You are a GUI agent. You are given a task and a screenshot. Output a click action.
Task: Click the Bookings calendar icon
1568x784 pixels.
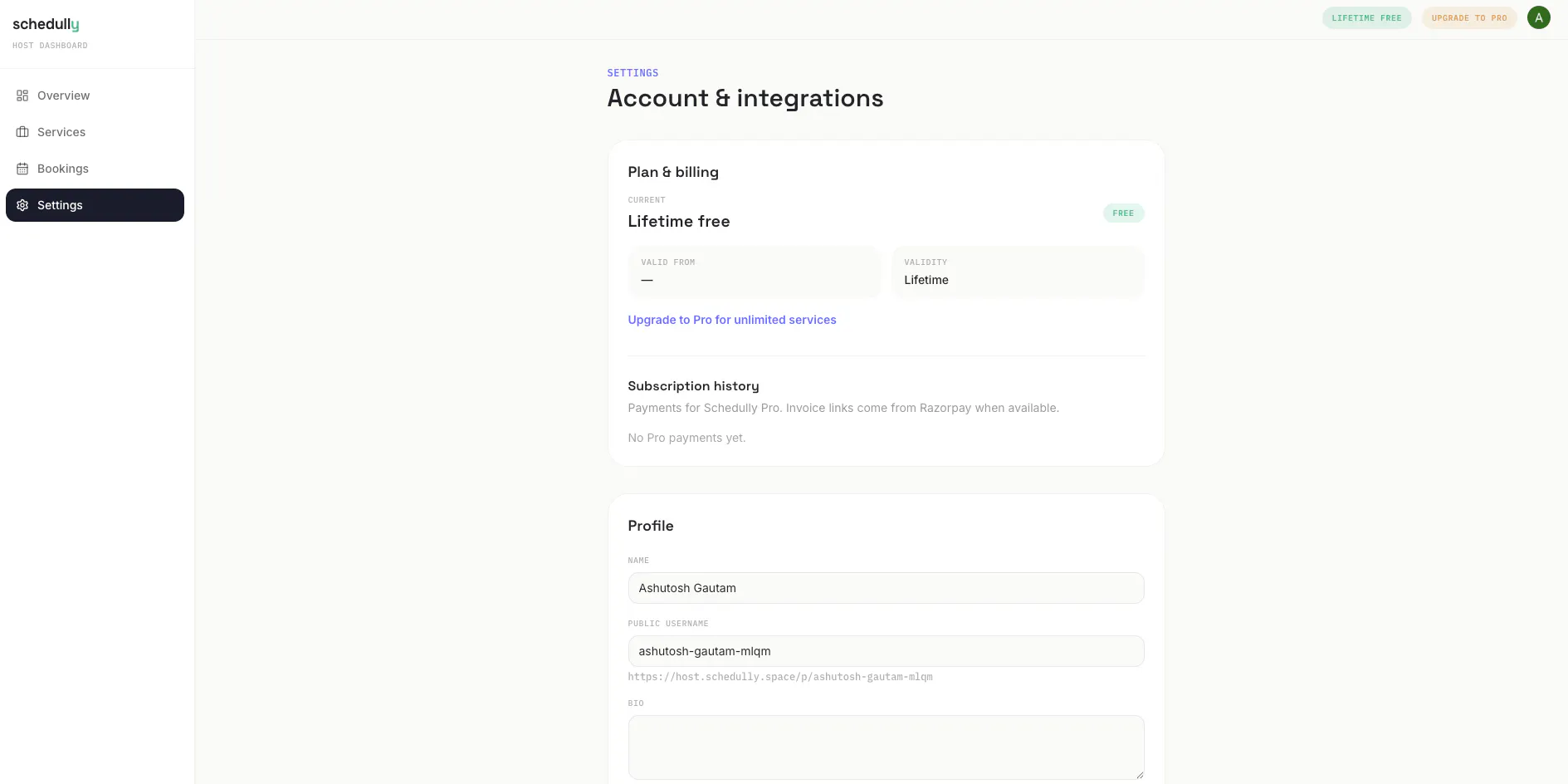22,169
